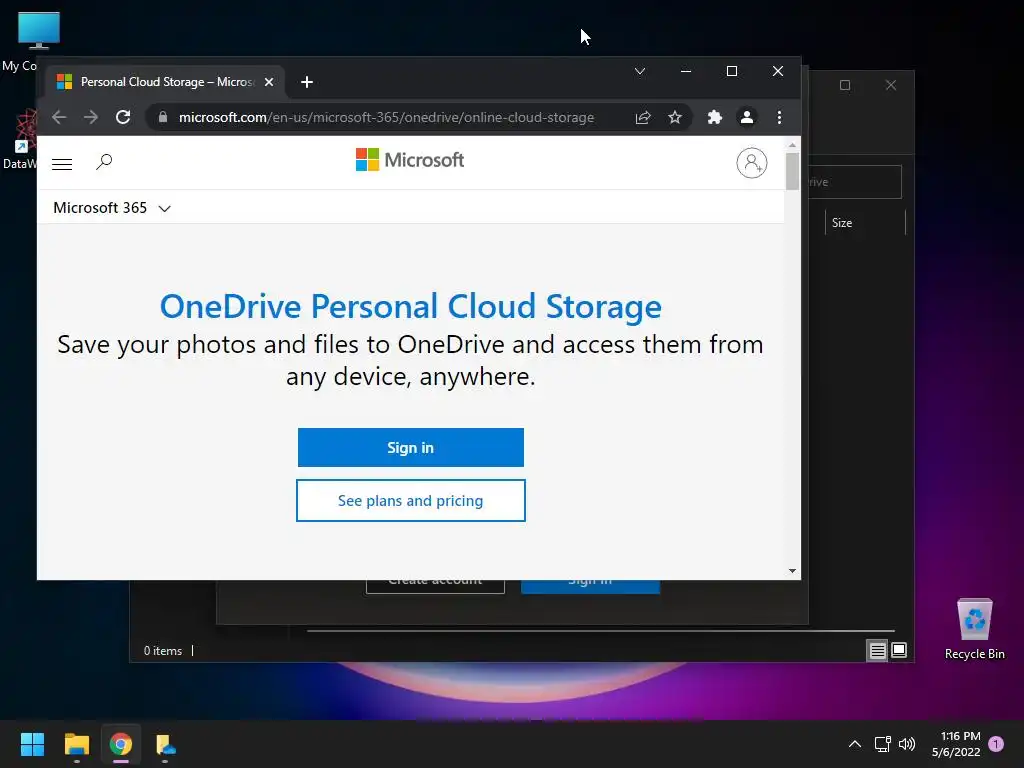Reload the Microsoft page
Image resolution: width=1024 pixels, height=768 pixels.
click(123, 118)
